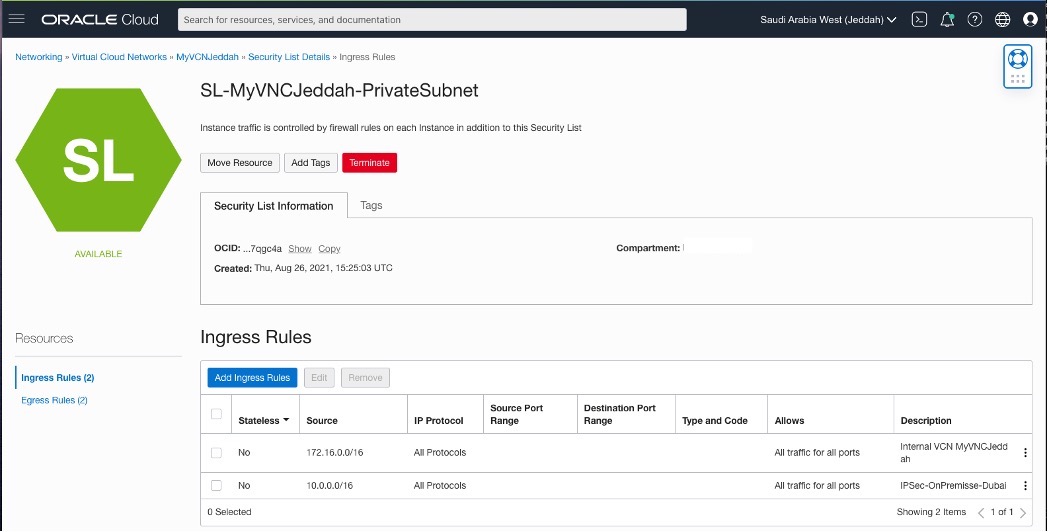Screen dimensions: 1048x532
Task: Click the resource search field
Action: tap(432, 19)
